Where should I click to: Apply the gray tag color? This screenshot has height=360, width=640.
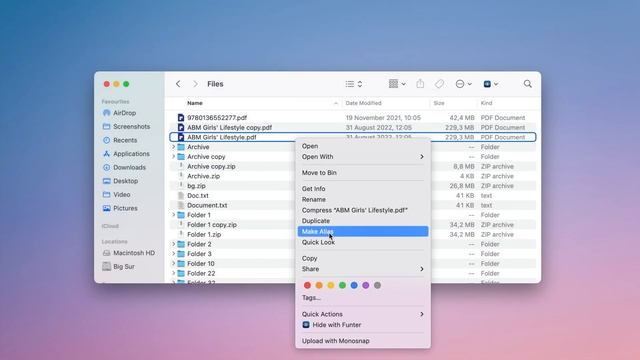(x=378, y=285)
